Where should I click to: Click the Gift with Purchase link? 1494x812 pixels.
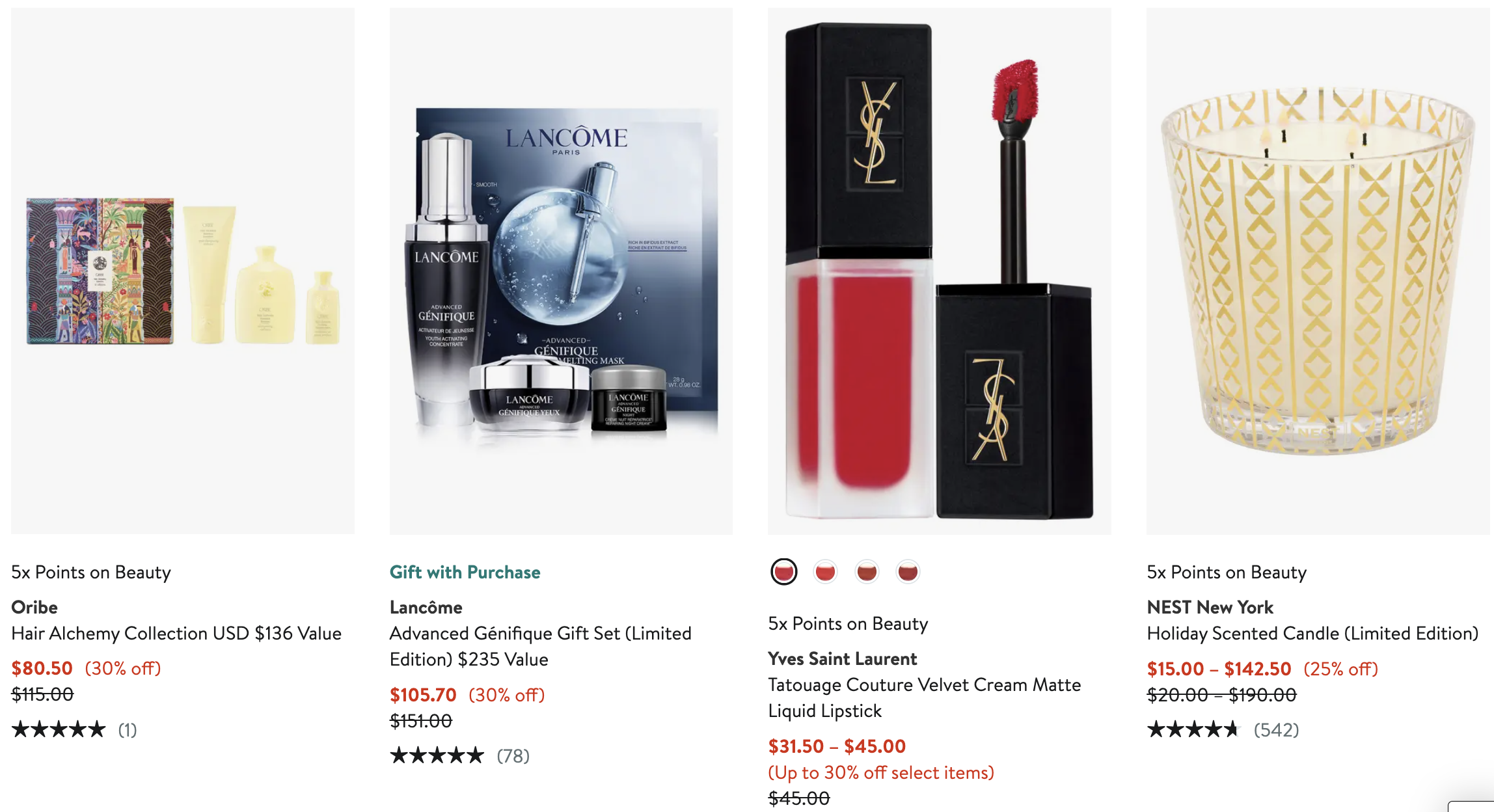[465, 572]
